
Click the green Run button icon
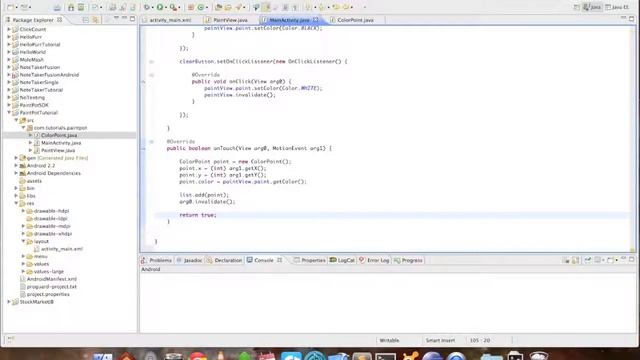point(160,7)
